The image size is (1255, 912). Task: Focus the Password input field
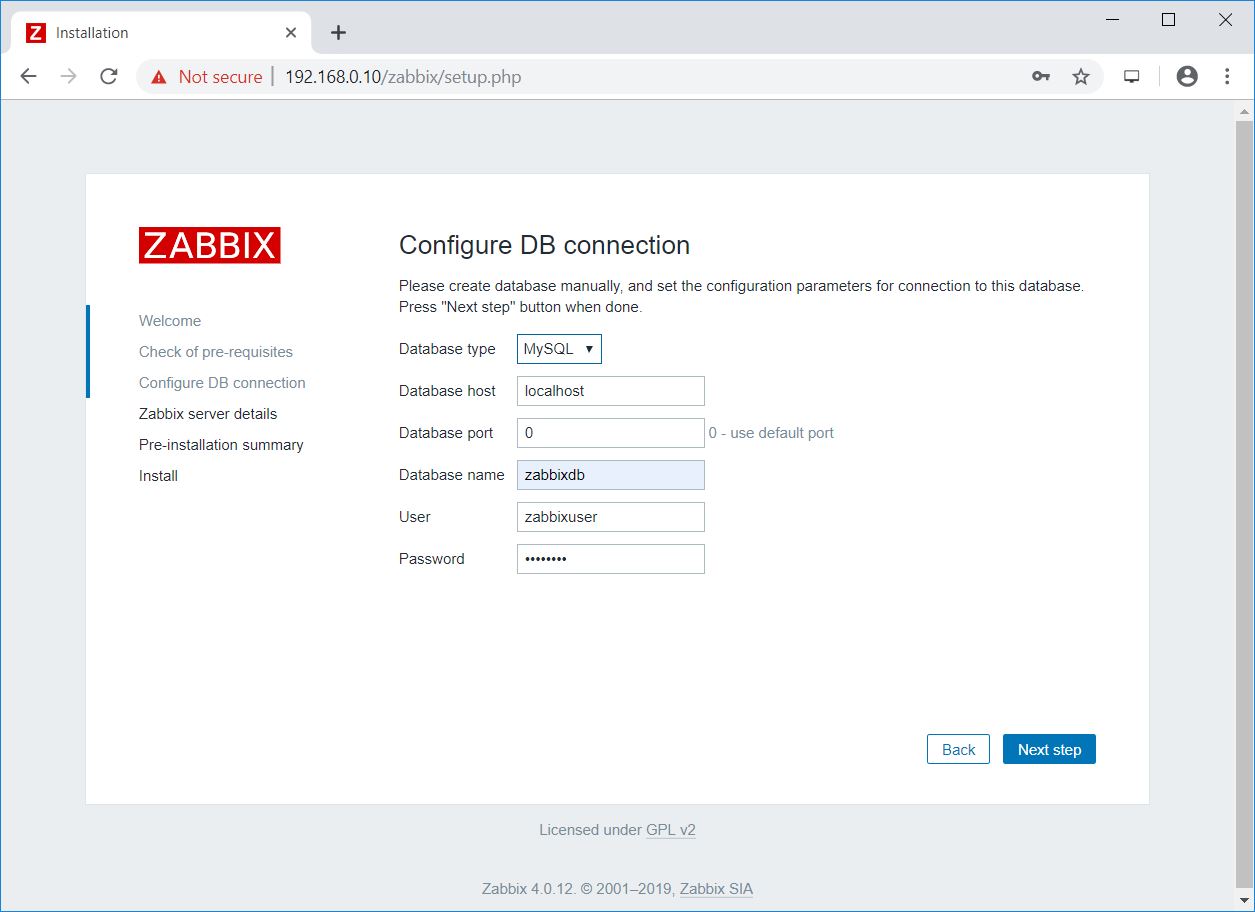[x=610, y=559]
